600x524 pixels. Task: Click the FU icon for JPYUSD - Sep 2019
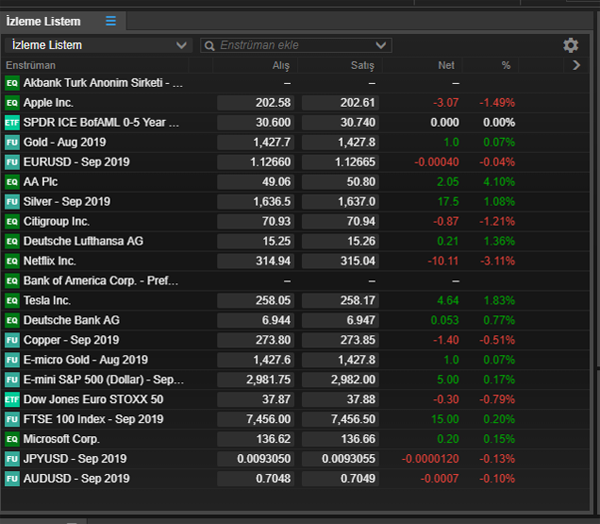[12, 459]
